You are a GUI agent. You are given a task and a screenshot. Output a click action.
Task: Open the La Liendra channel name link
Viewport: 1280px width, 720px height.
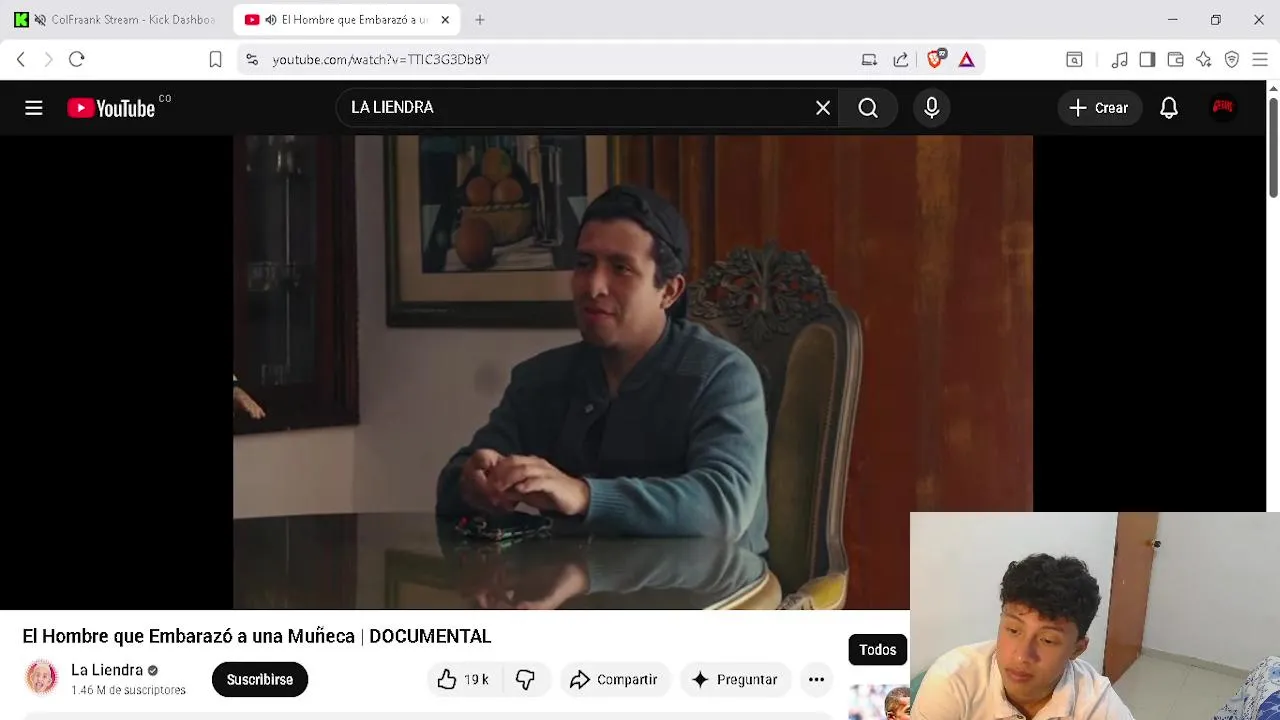click(107, 670)
